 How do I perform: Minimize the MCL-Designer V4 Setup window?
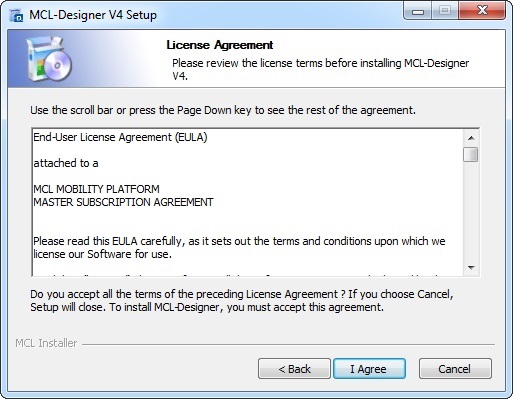point(418,11)
